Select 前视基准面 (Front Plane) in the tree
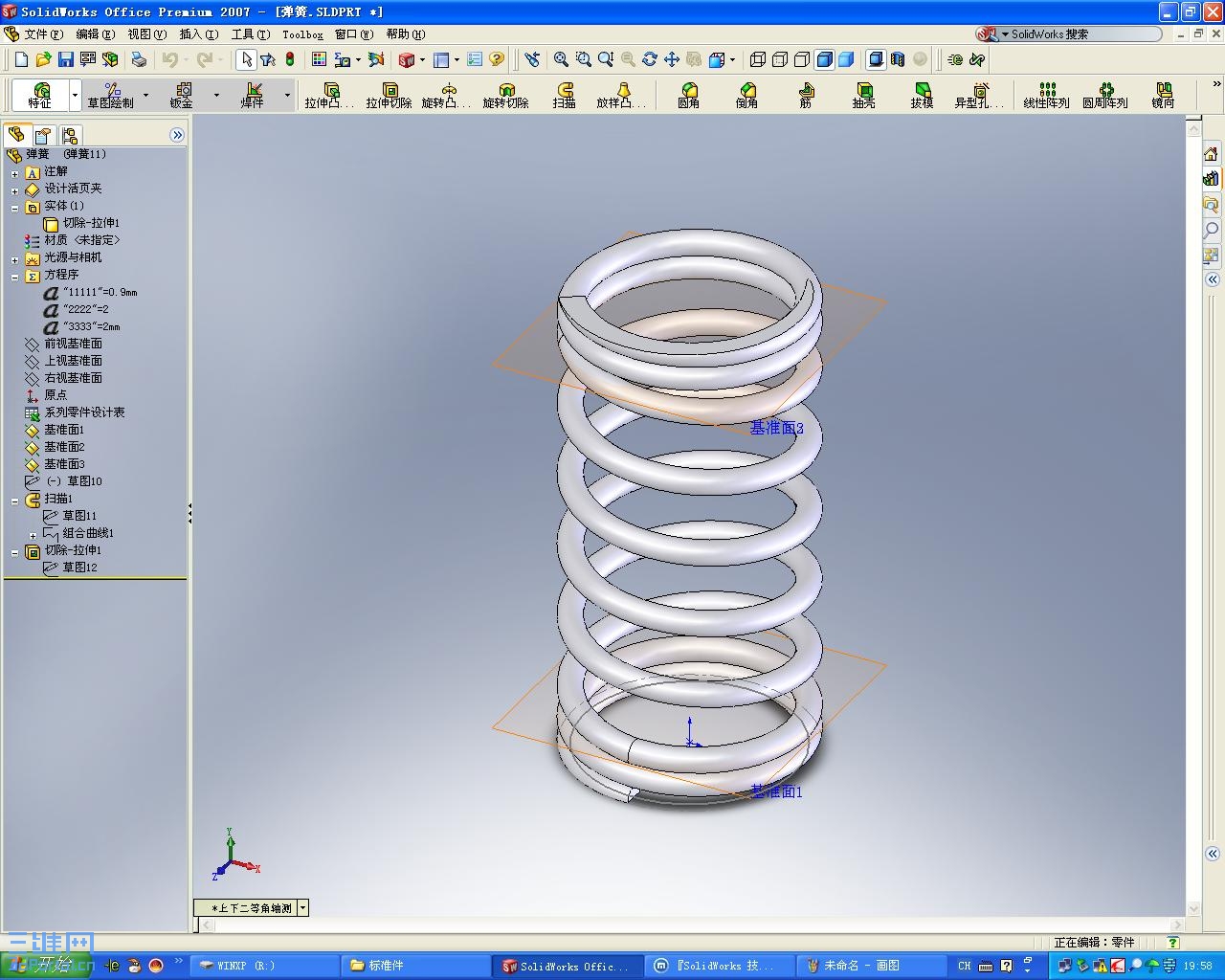 (73, 344)
